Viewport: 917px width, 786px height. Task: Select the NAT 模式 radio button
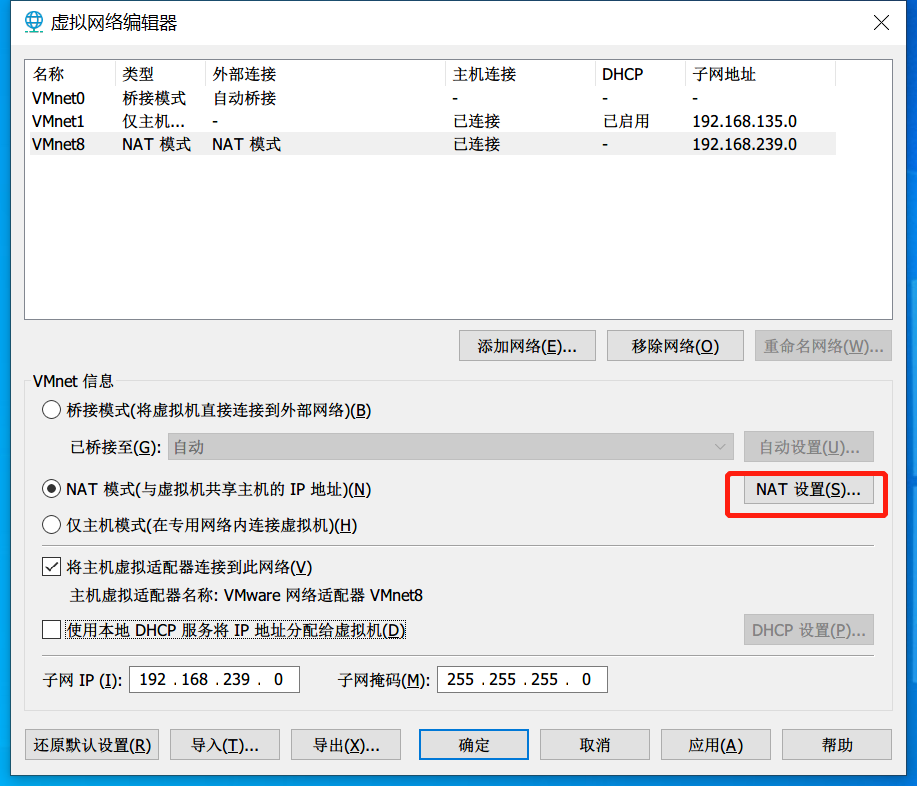pyautogui.click(x=51, y=489)
